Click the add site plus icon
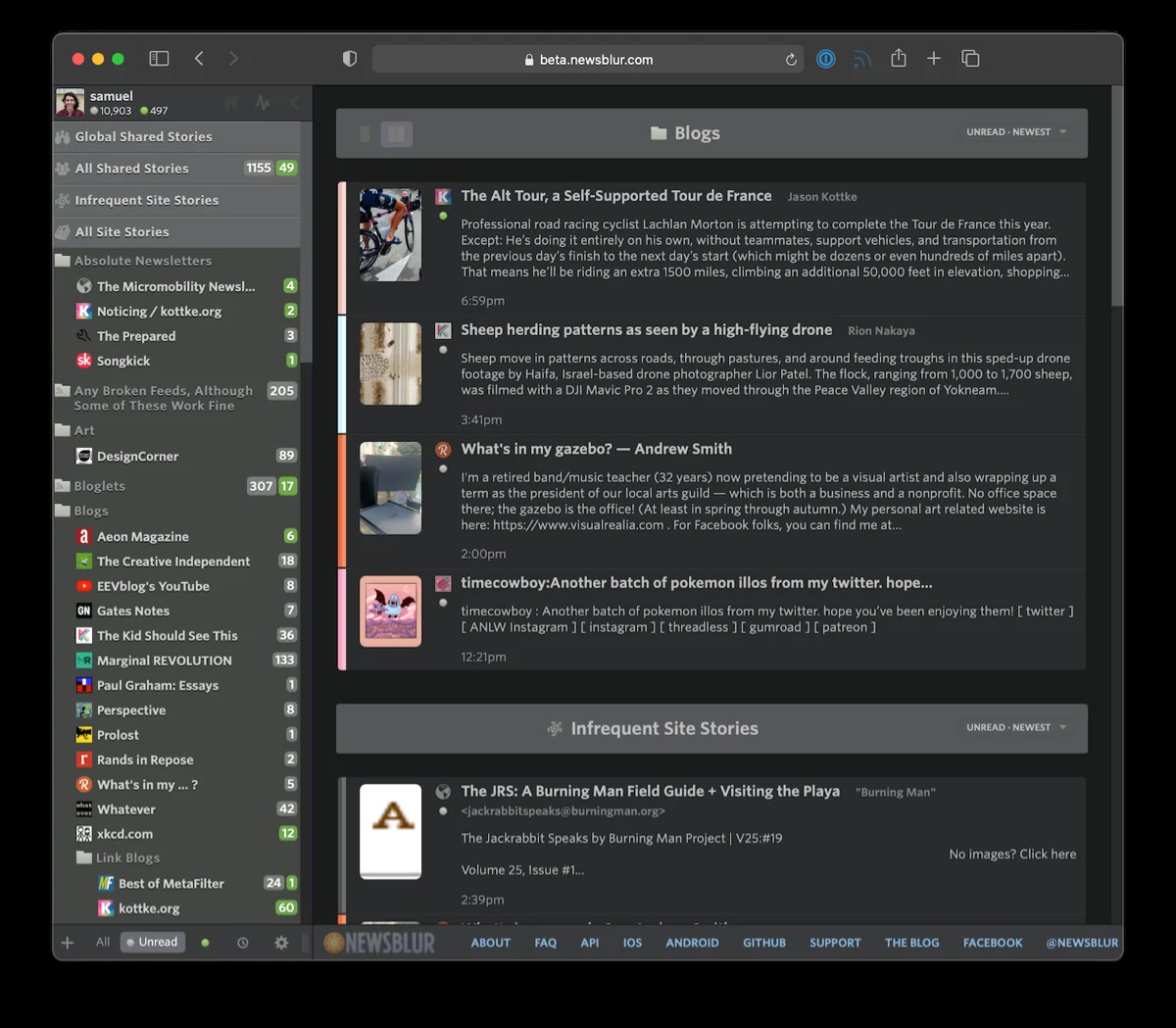1176x1028 pixels. tap(68, 943)
